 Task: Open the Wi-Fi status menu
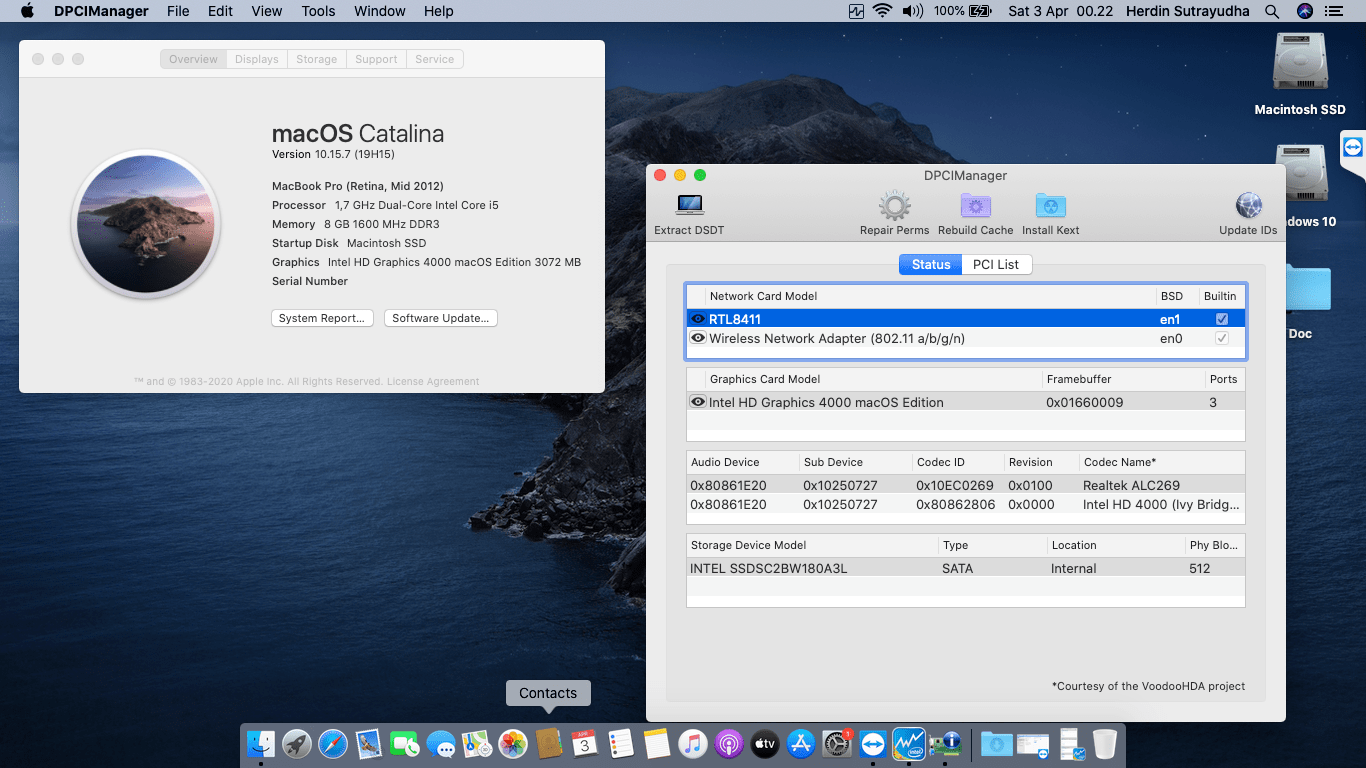coord(882,11)
